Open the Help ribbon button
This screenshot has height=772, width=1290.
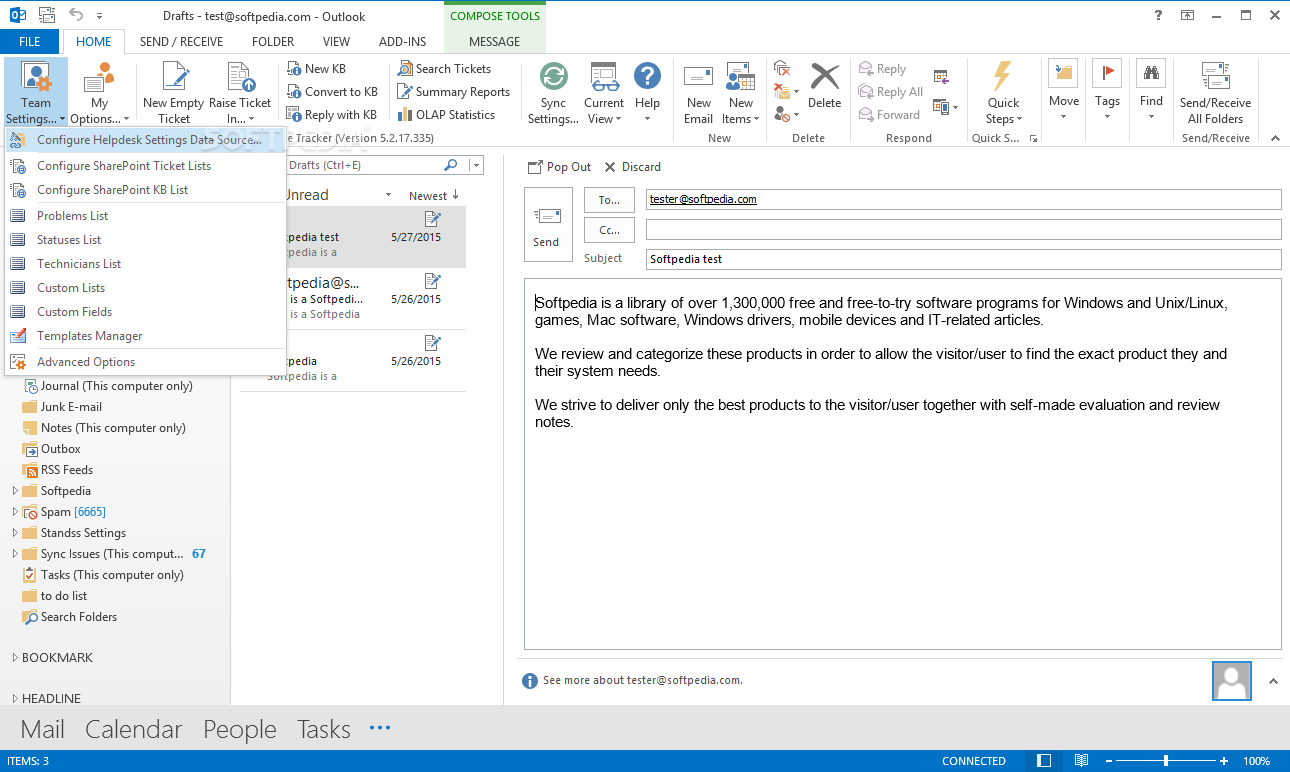tap(647, 92)
